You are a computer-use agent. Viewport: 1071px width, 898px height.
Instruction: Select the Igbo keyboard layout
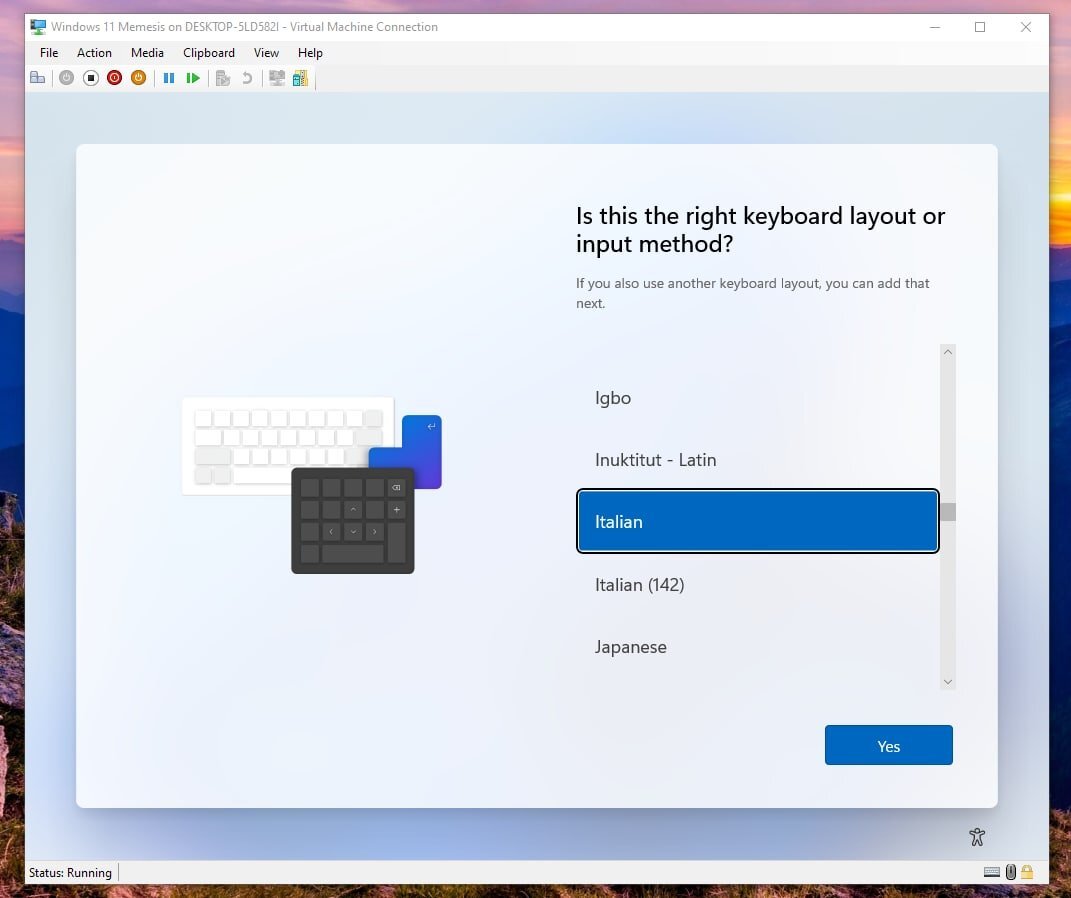click(x=757, y=397)
